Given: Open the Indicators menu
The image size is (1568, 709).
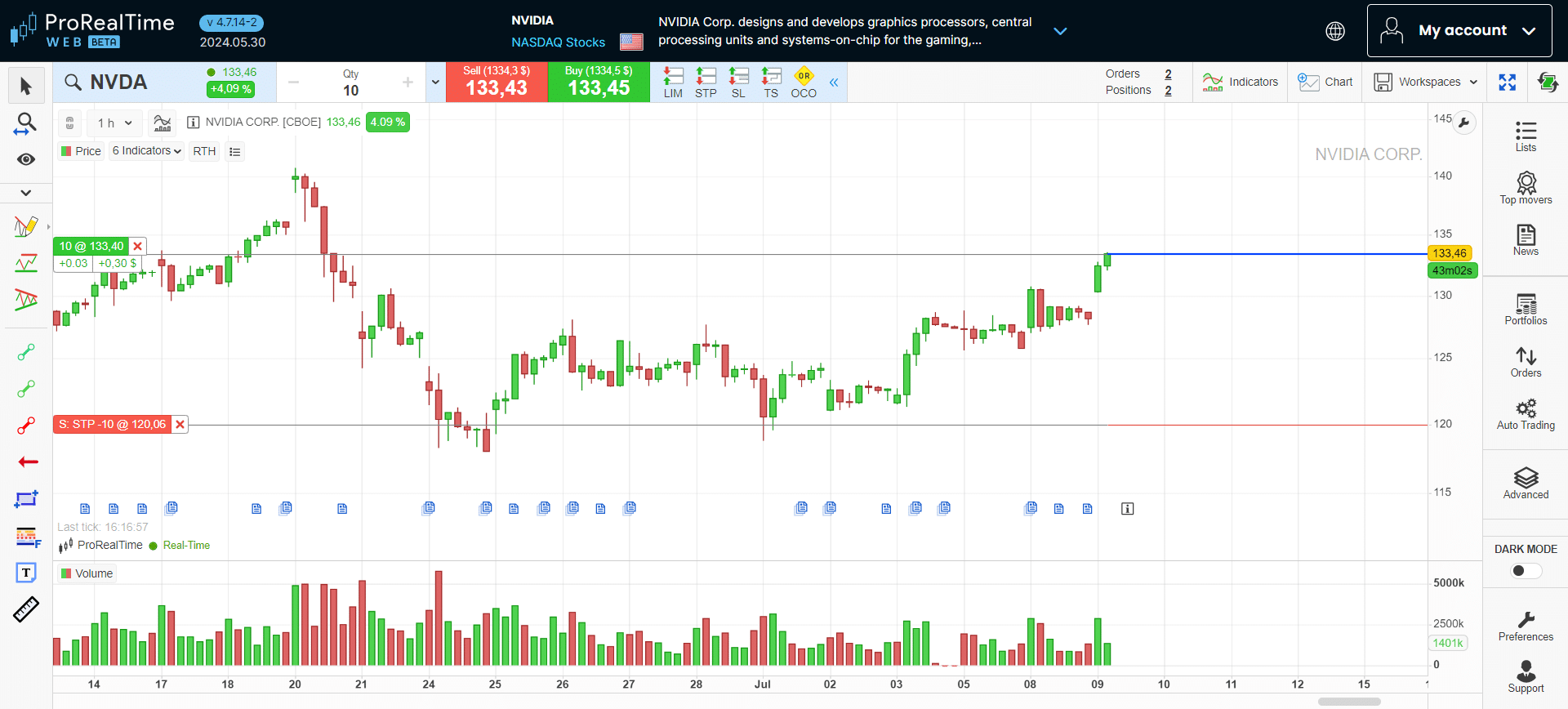Looking at the screenshot, I should coord(1240,82).
